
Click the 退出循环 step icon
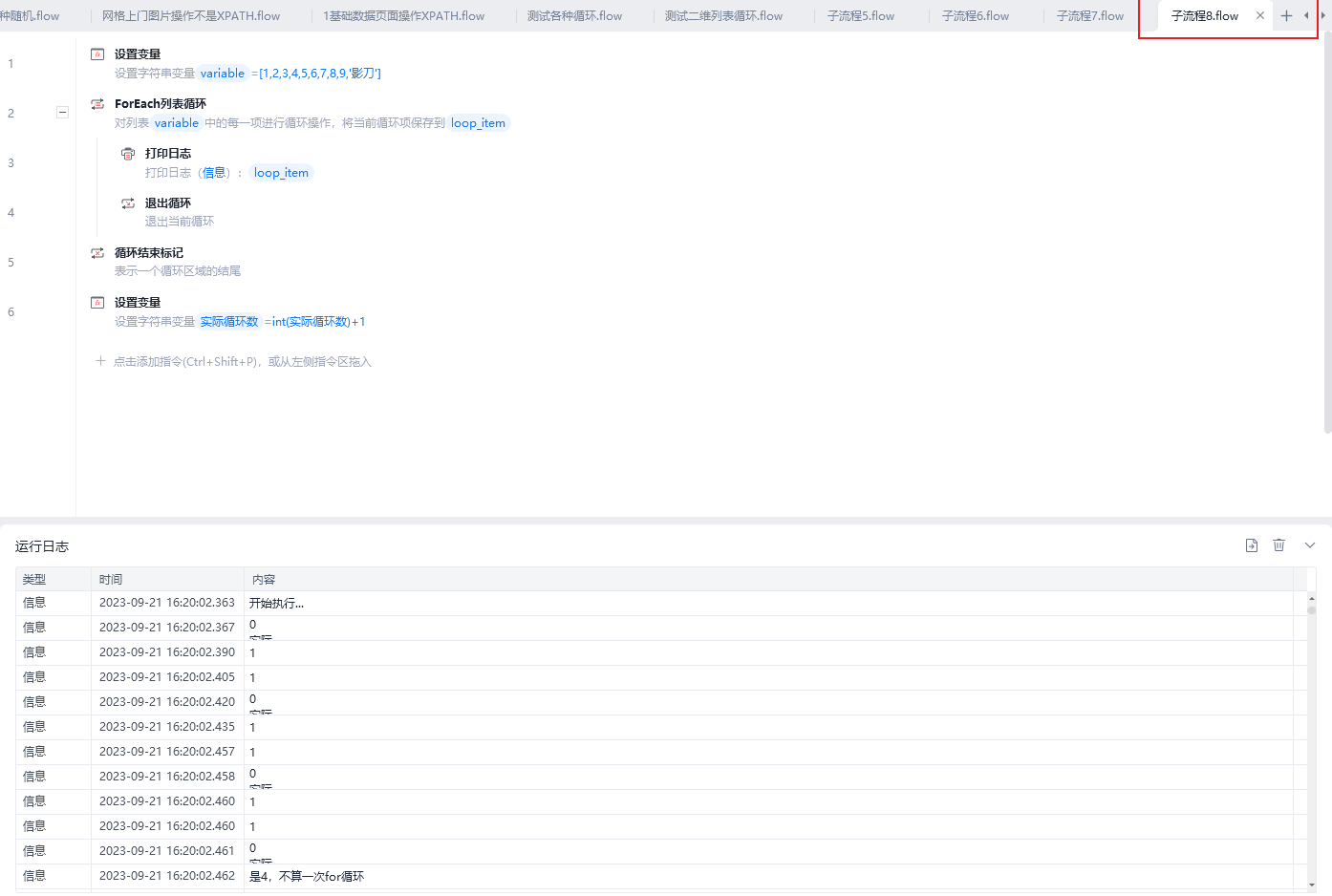coord(128,203)
